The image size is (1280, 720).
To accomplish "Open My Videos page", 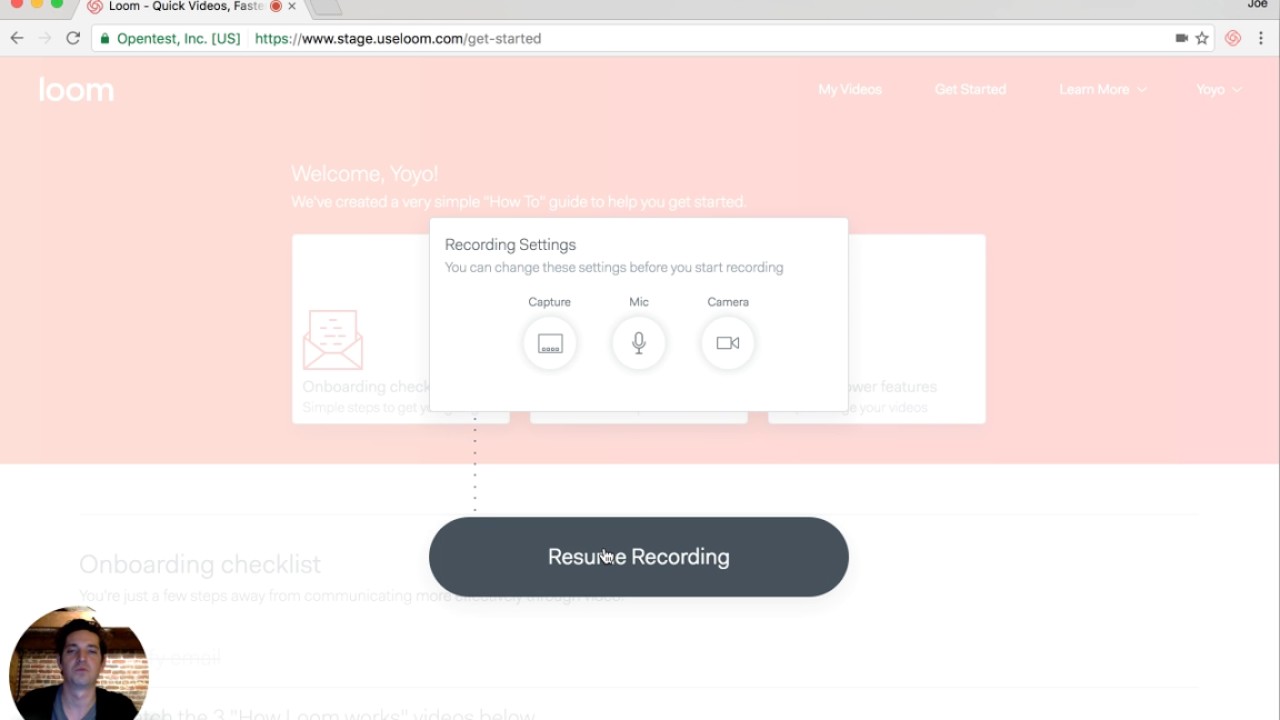I will tap(850, 89).
